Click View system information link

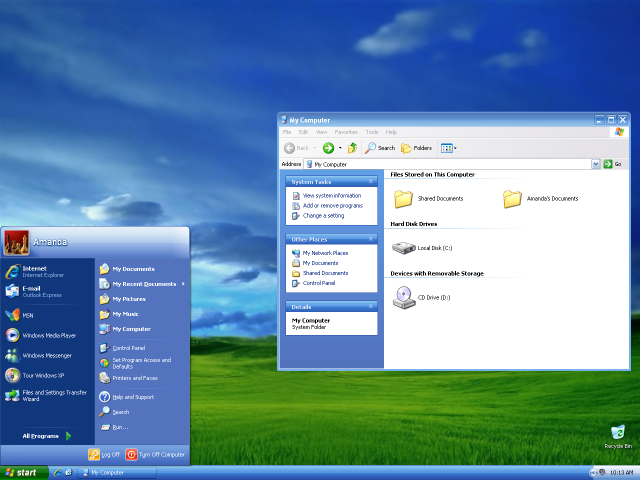pos(332,196)
